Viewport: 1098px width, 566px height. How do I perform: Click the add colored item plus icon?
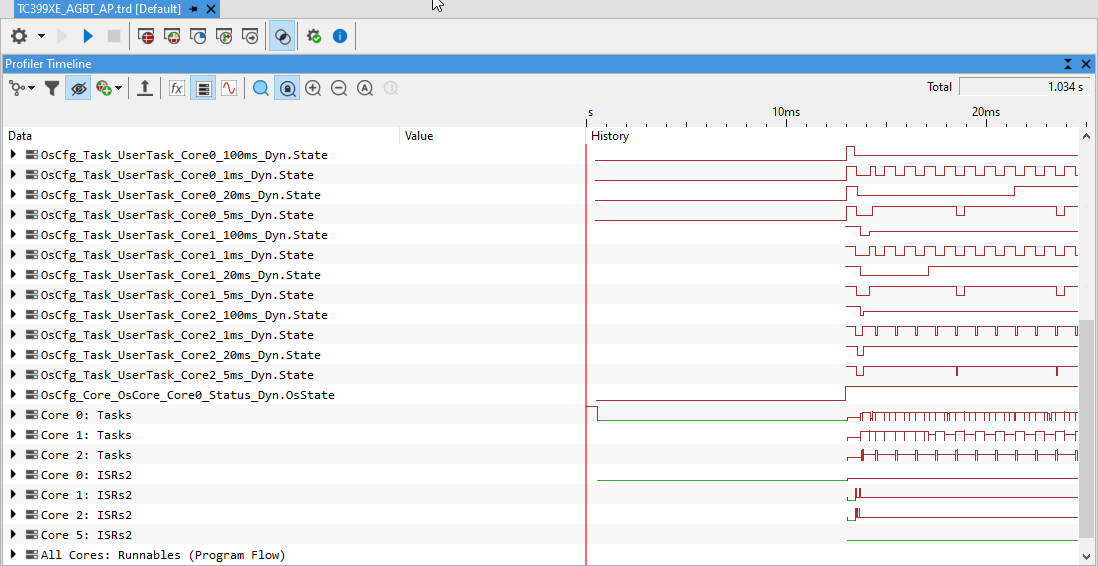[104, 88]
